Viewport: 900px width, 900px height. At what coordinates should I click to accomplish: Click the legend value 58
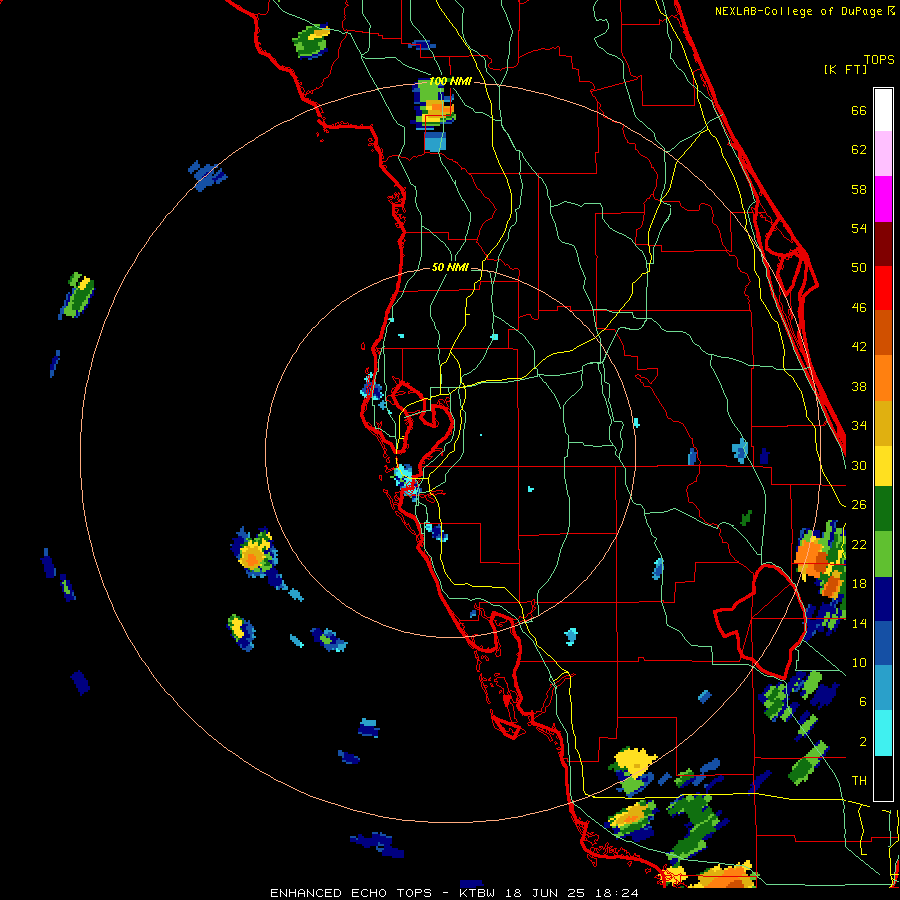[x=859, y=189]
